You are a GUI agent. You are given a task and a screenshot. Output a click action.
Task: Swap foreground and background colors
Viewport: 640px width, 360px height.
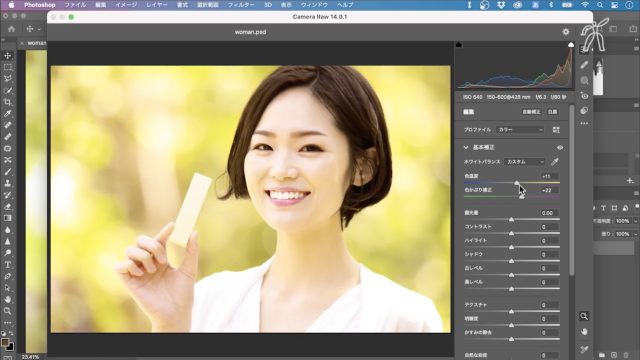(11, 333)
